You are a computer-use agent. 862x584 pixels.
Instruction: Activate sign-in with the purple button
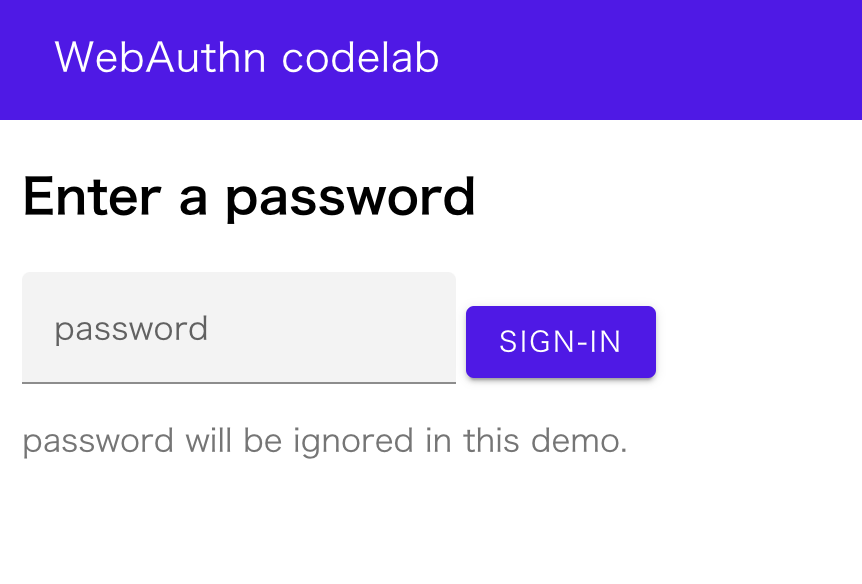tap(560, 341)
